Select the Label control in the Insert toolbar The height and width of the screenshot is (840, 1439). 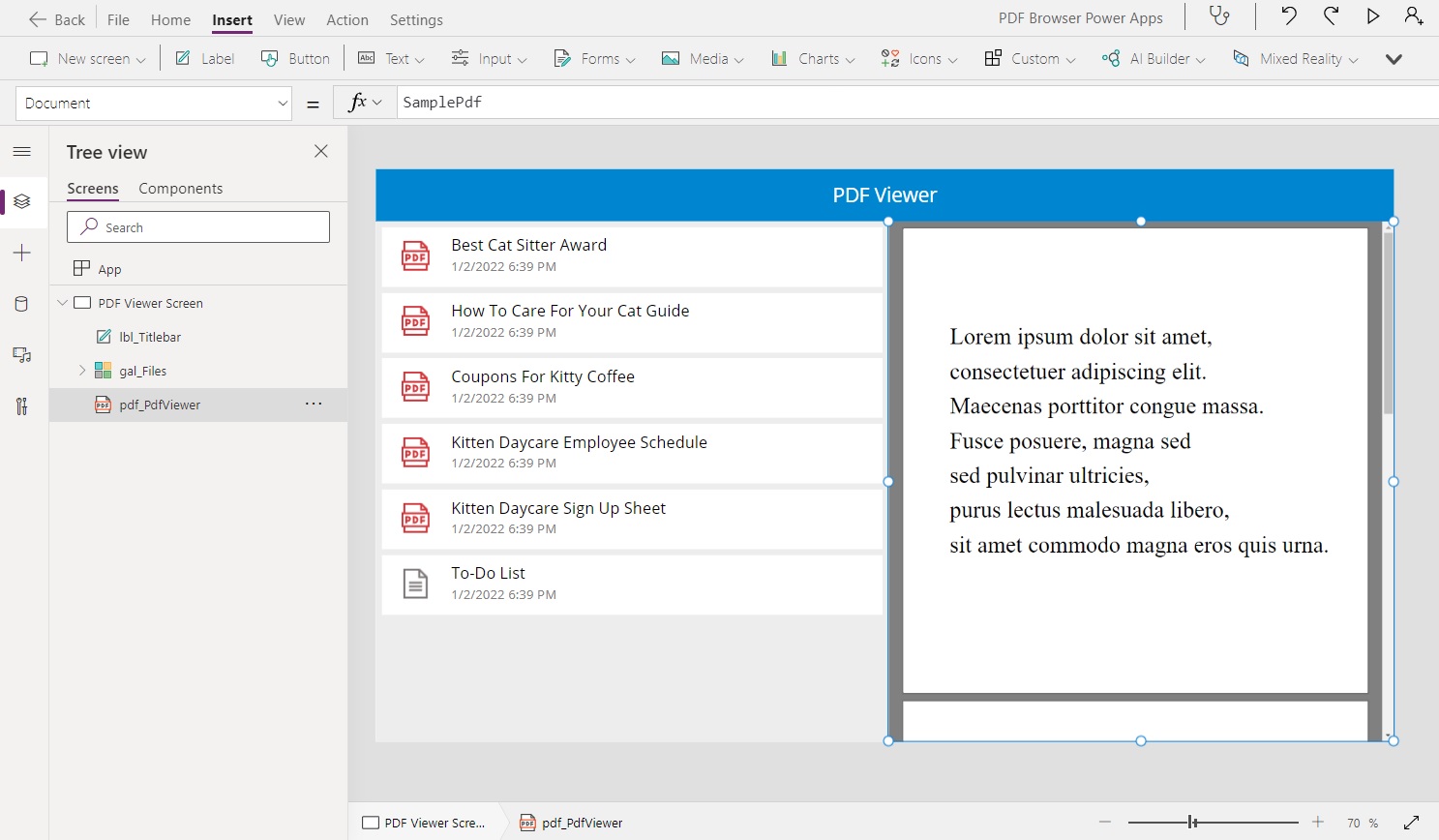(204, 58)
